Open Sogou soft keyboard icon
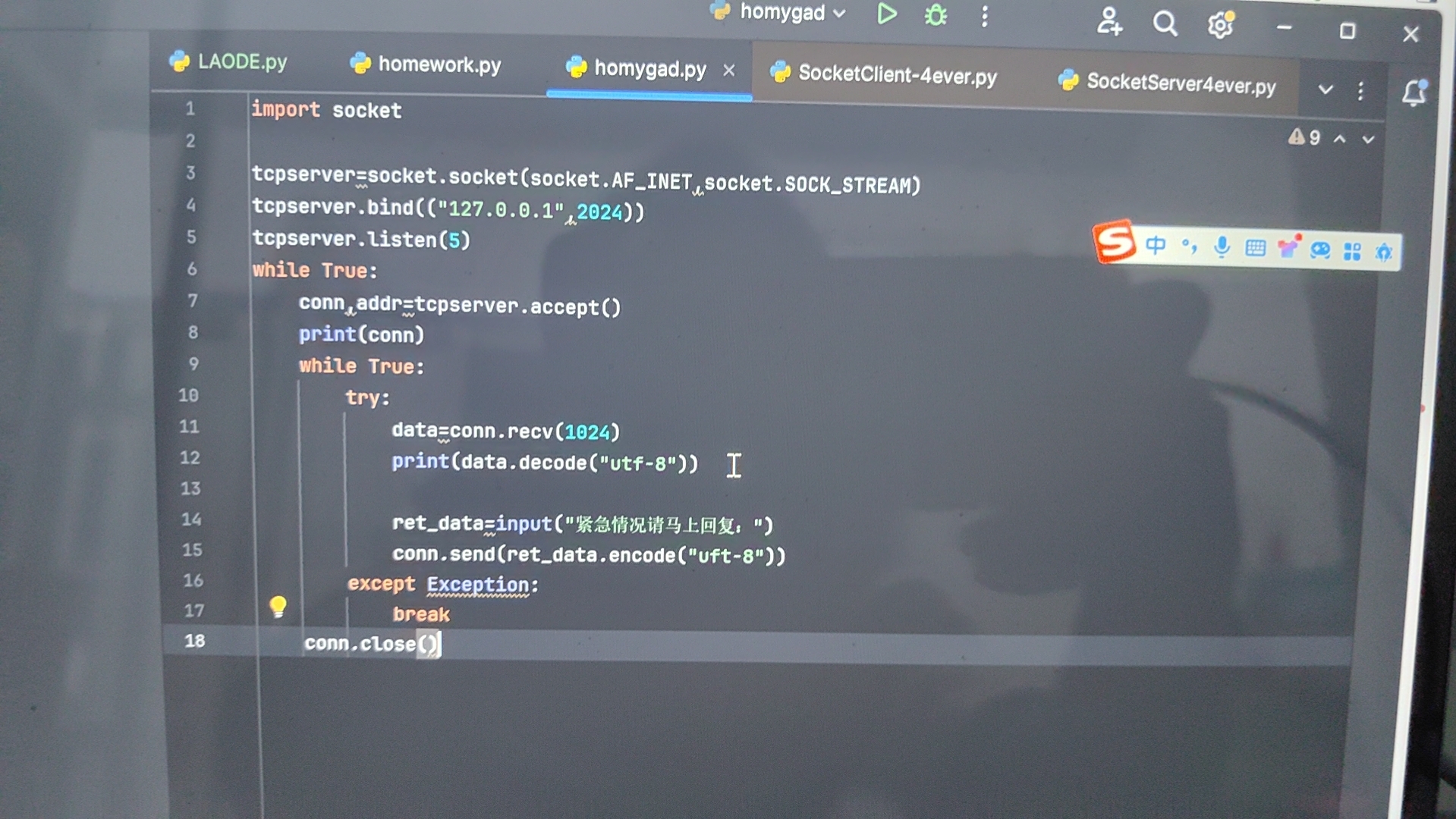 pos(1255,248)
